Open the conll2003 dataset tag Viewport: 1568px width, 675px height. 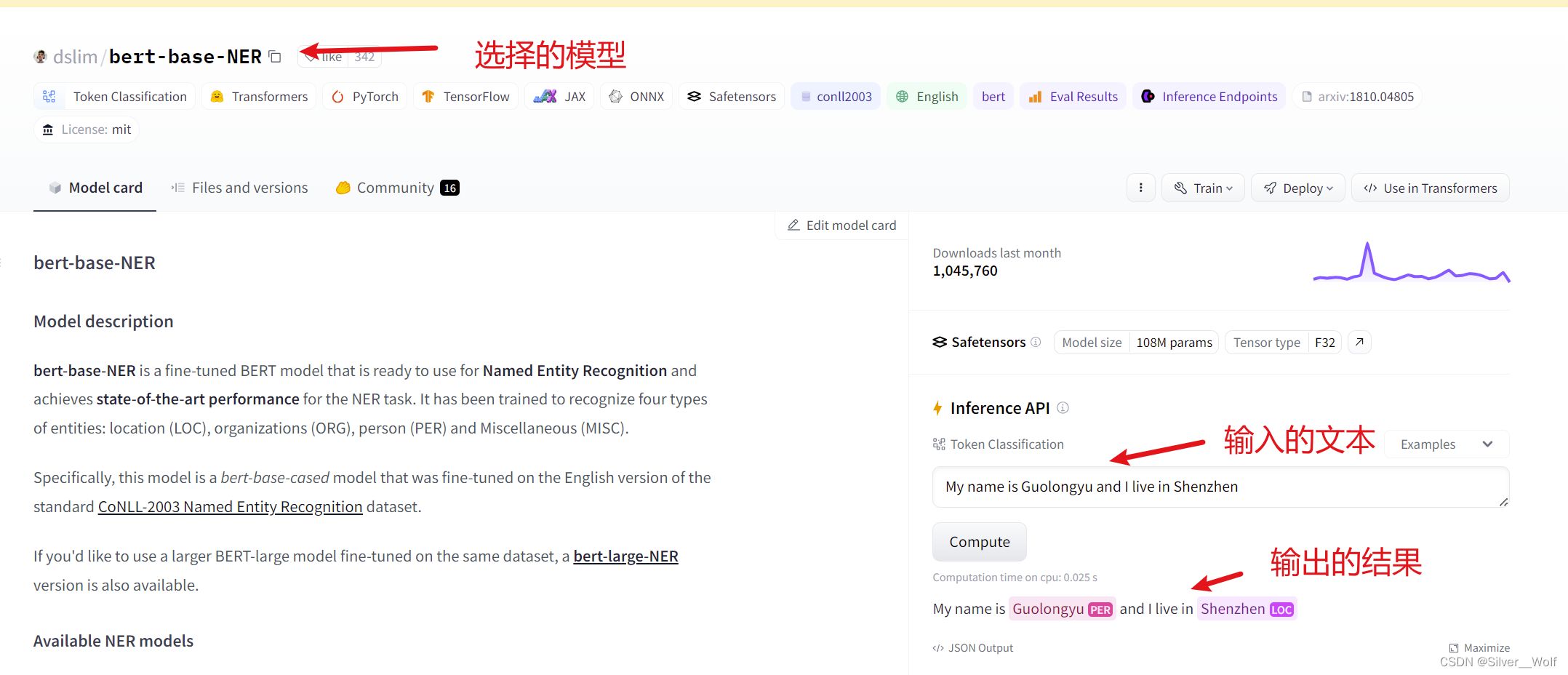point(836,97)
